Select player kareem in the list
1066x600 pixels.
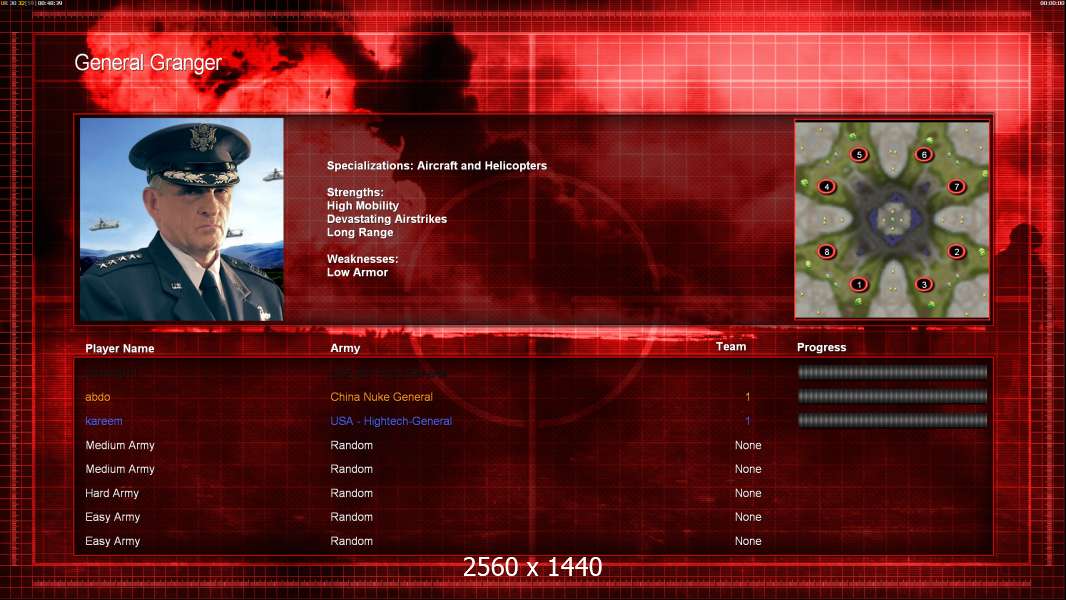coord(104,421)
